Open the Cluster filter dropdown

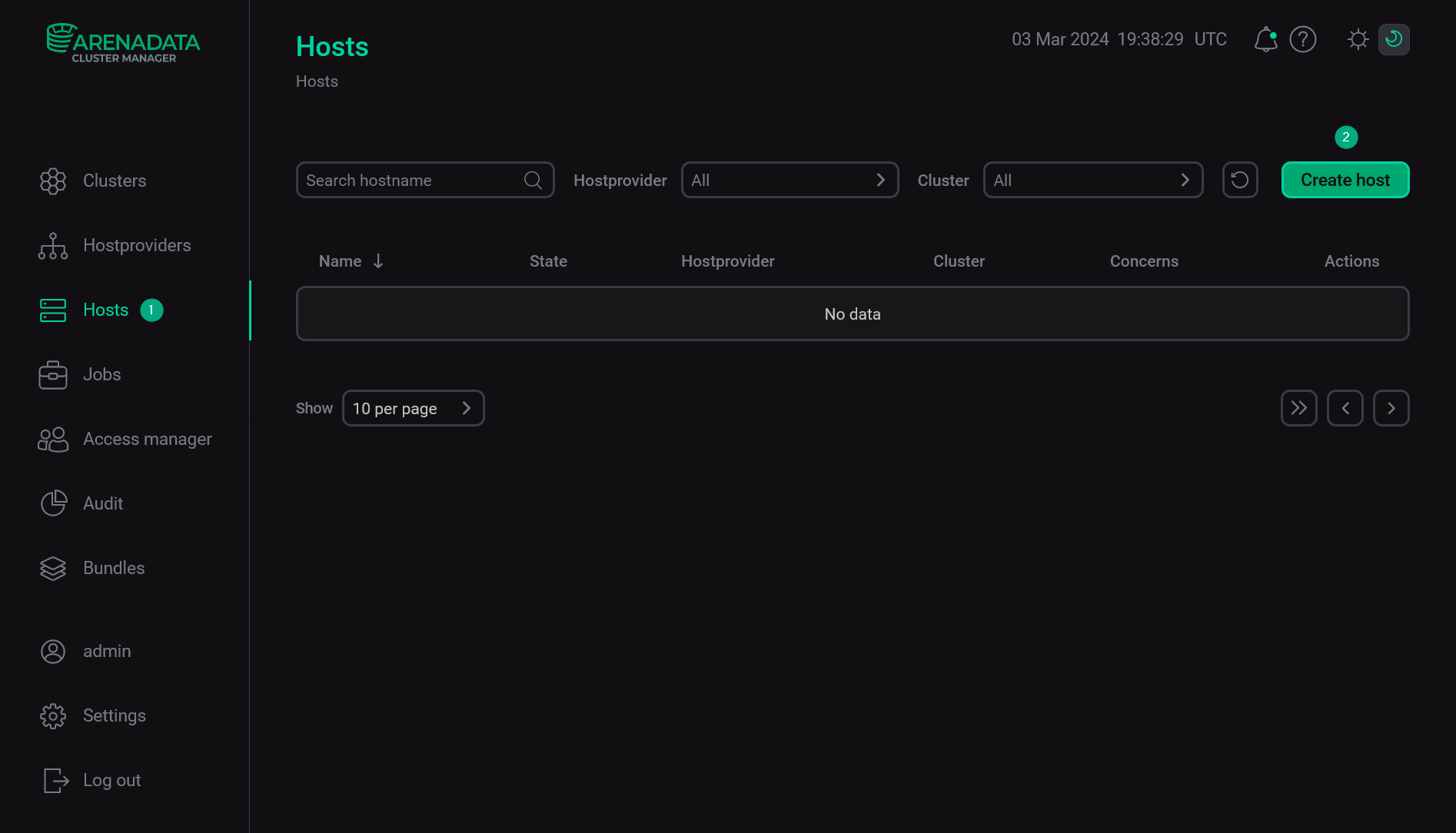pos(1093,180)
